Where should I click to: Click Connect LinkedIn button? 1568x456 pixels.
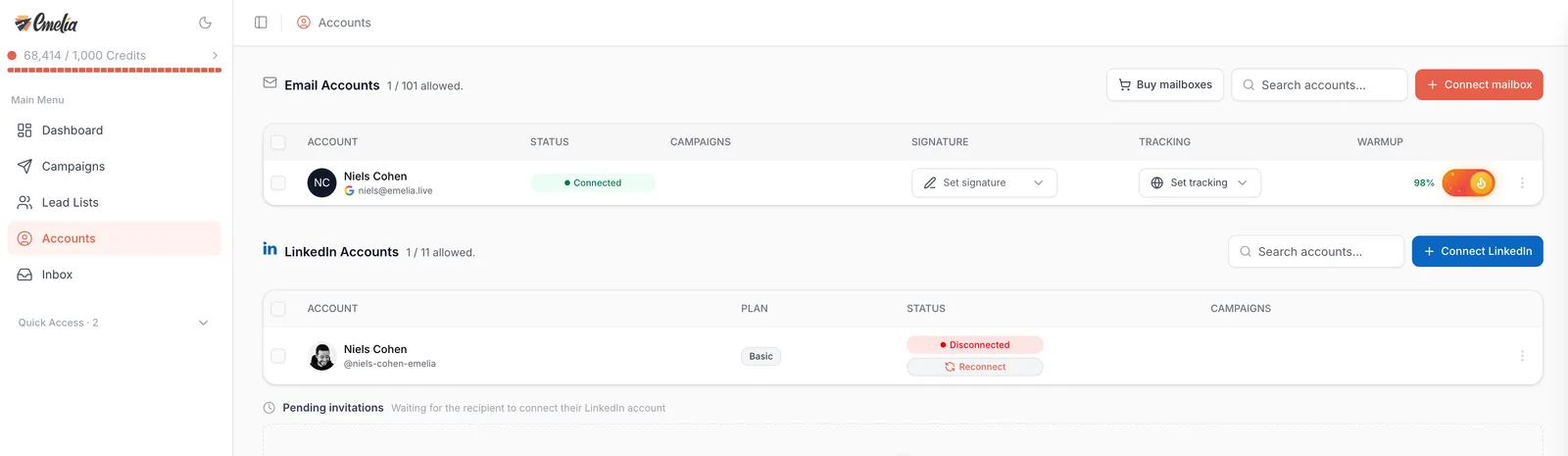1477,251
